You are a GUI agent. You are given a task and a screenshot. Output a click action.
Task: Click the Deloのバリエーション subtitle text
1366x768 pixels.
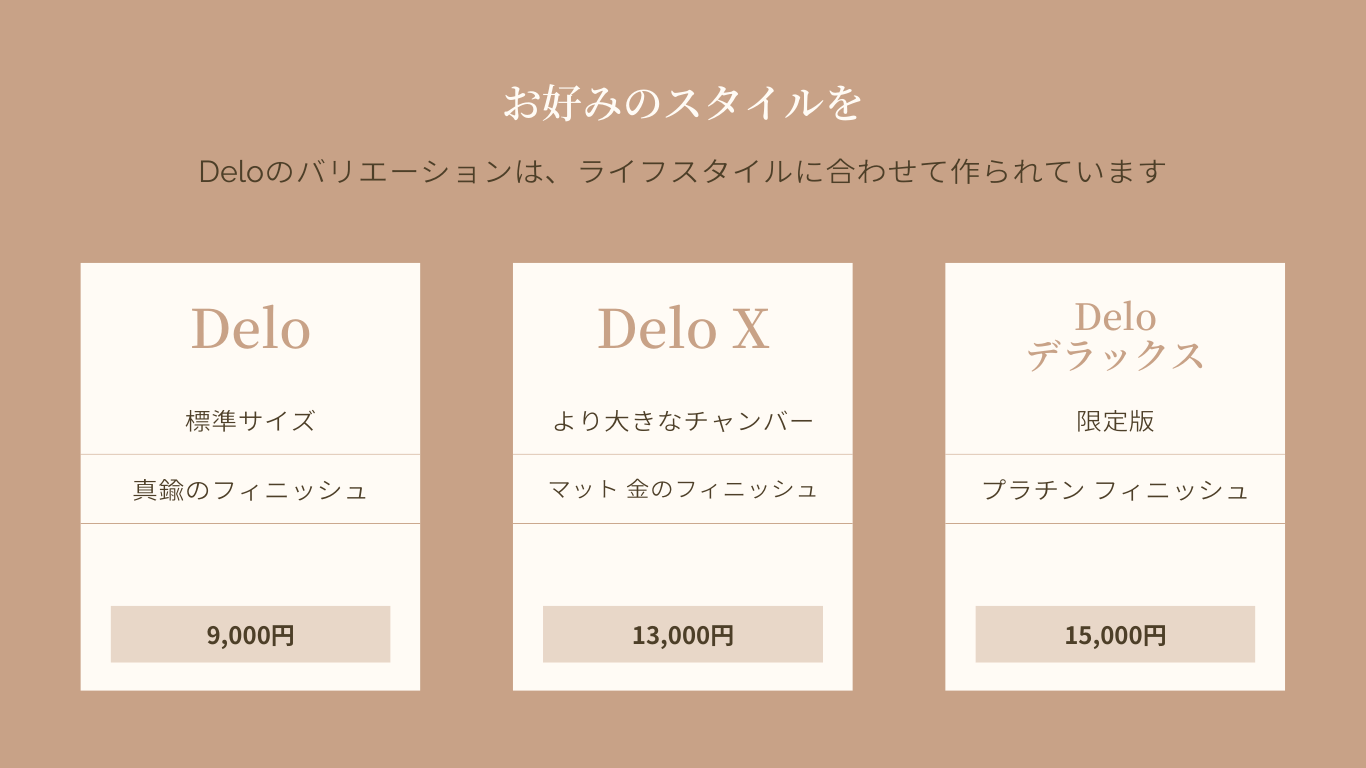[682, 172]
